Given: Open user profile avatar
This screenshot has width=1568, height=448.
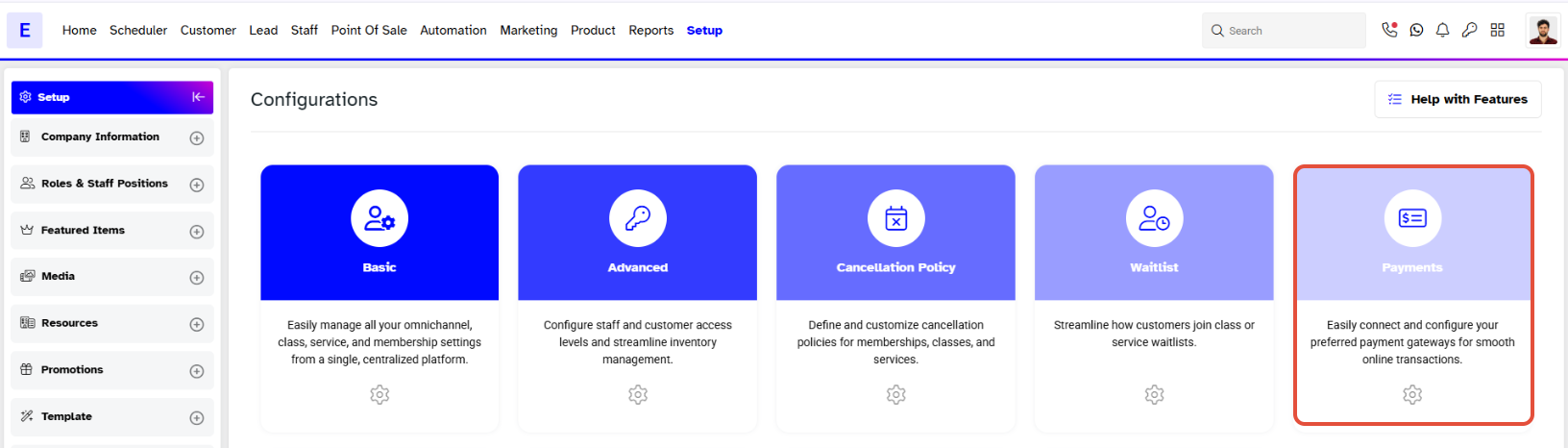Looking at the screenshot, I should pyautogui.click(x=1542, y=30).
